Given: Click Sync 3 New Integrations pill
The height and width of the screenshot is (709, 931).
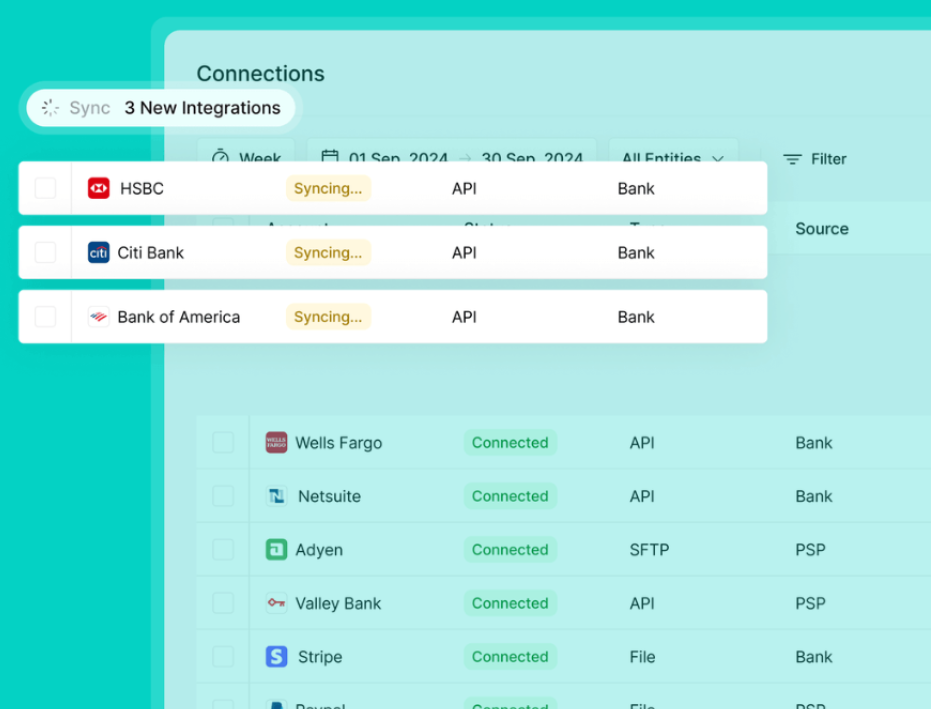Looking at the screenshot, I should click(x=161, y=107).
